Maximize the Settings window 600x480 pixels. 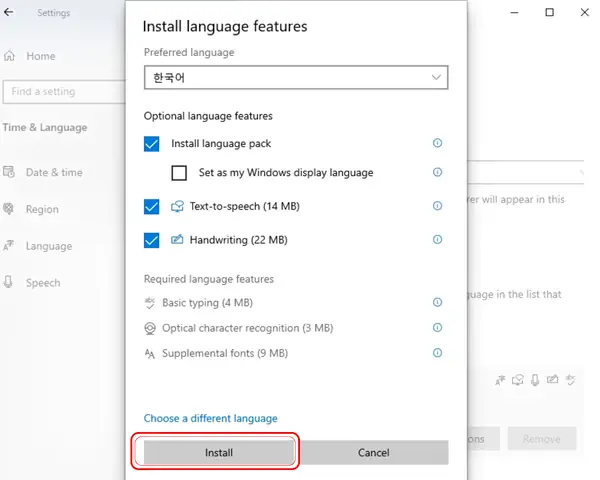tap(549, 12)
